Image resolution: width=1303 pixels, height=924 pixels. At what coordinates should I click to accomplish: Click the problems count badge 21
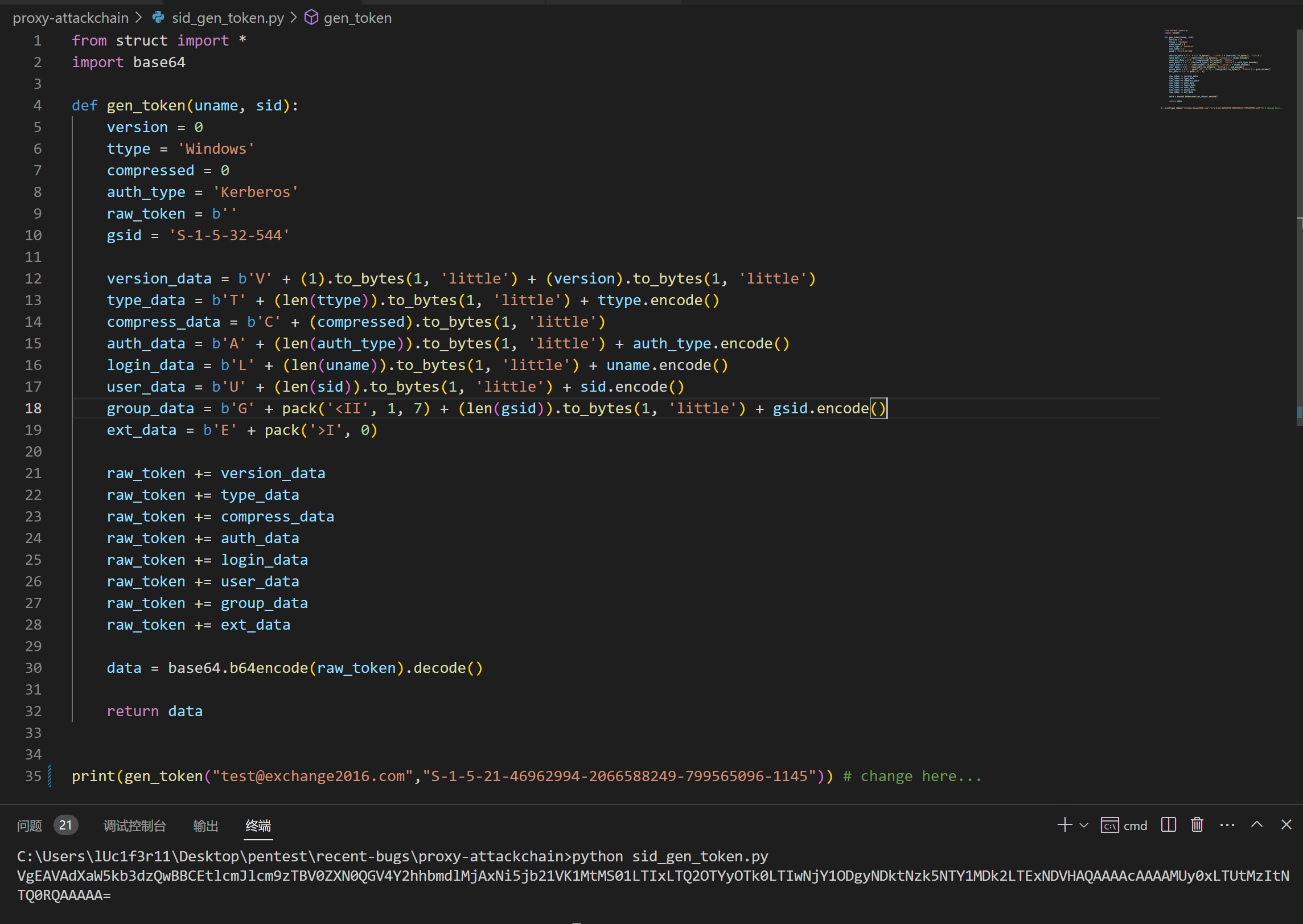tap(65, 826)
